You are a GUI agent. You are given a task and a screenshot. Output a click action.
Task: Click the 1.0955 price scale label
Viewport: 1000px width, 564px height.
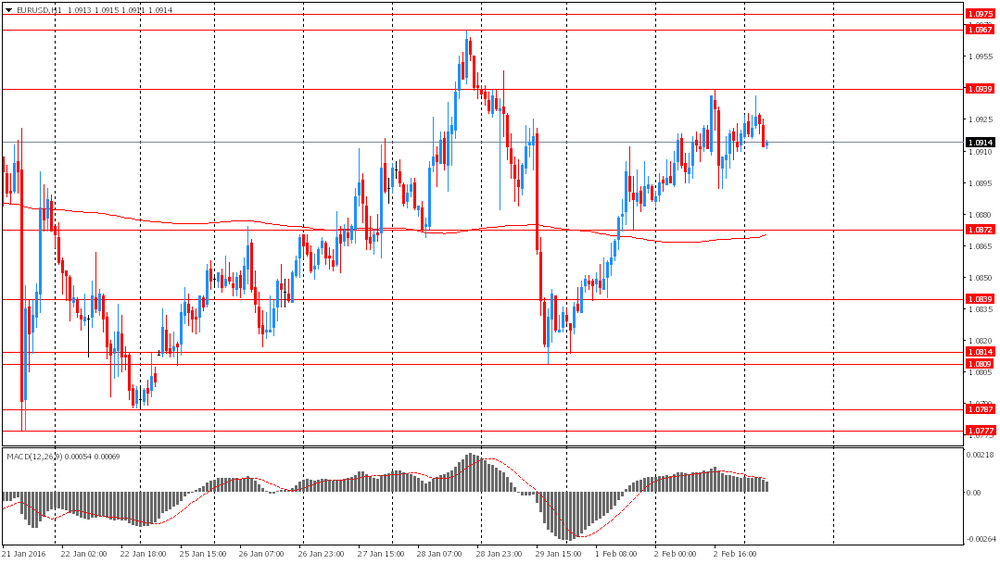tap(979, 57)
